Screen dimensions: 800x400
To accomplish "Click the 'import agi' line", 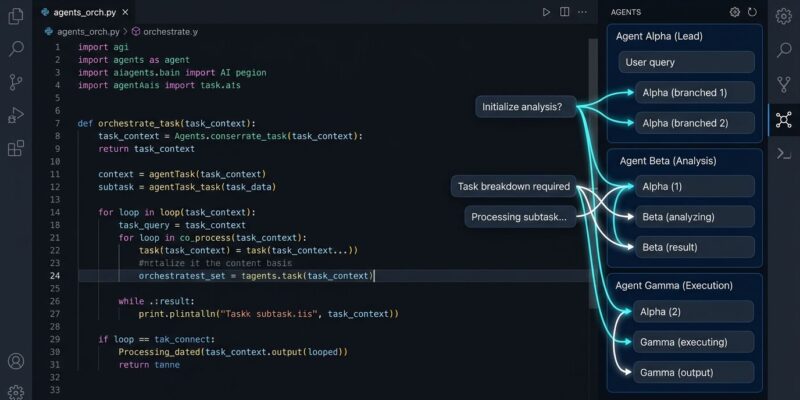I will [103, 47].
